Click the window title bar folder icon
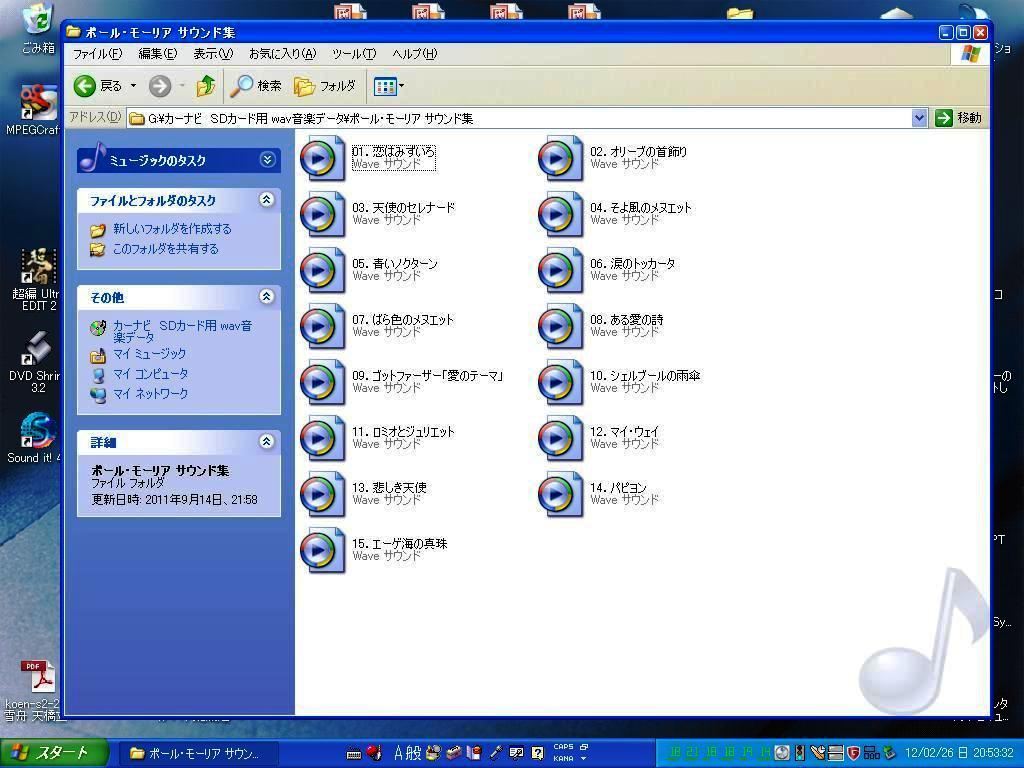Screen dimensions: 1024x768 [74, 31]
